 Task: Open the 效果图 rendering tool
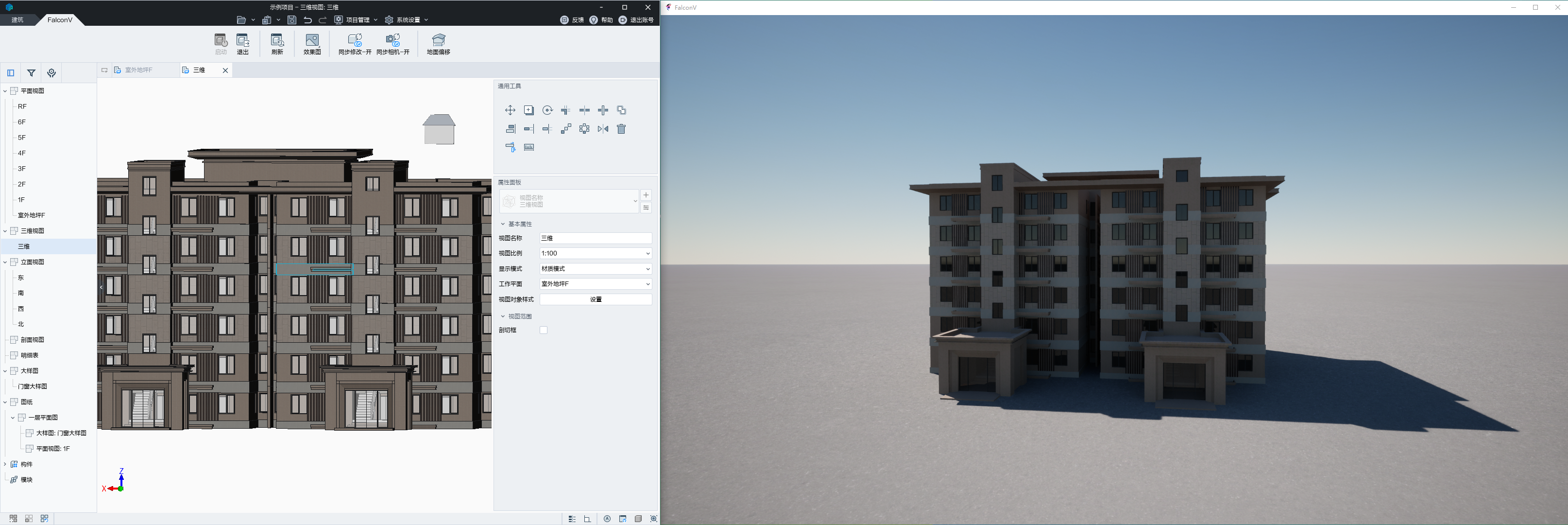pos(312,44)
